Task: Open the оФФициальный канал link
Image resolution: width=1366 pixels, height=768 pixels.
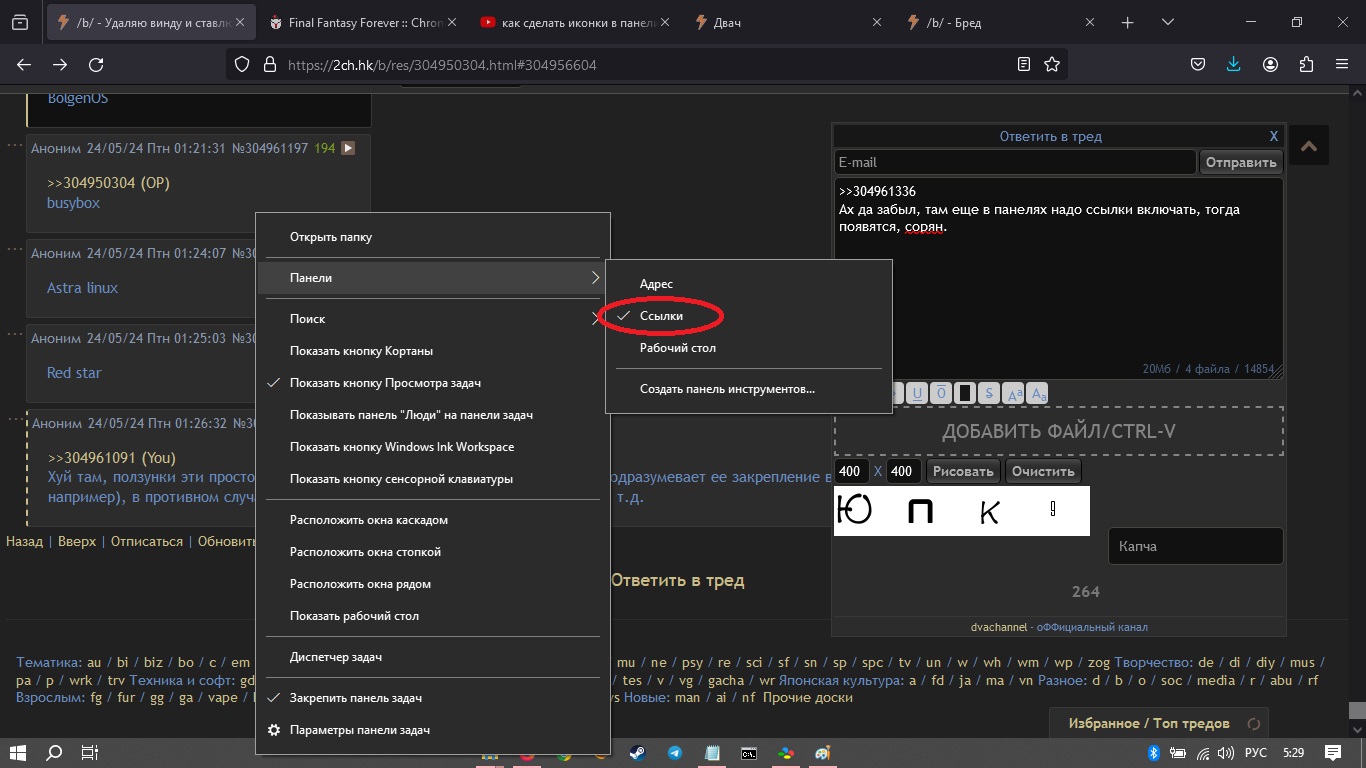Action: click(1092, 627)
